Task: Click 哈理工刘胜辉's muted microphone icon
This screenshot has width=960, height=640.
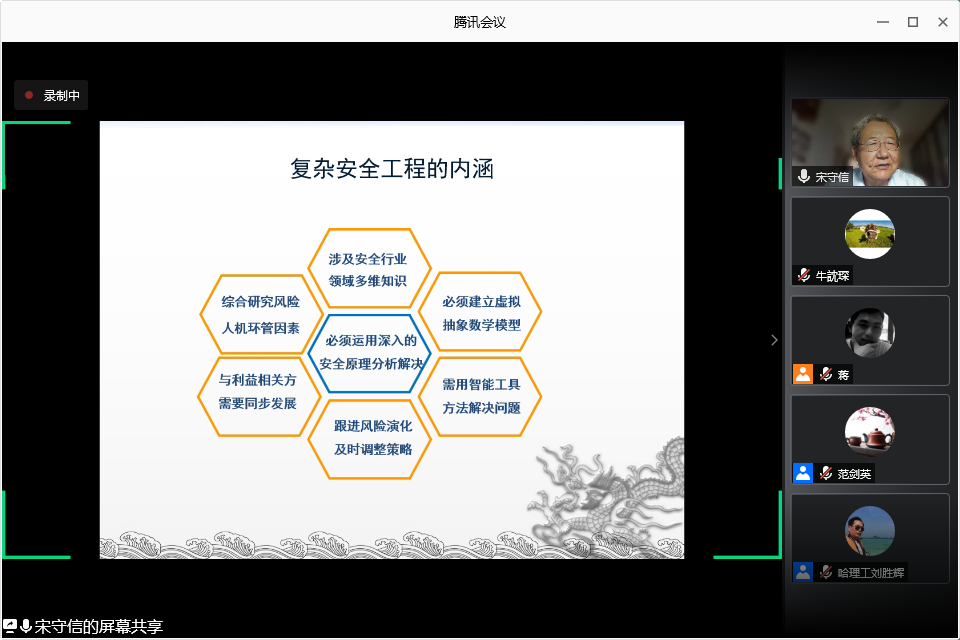Action: (826, 572)
